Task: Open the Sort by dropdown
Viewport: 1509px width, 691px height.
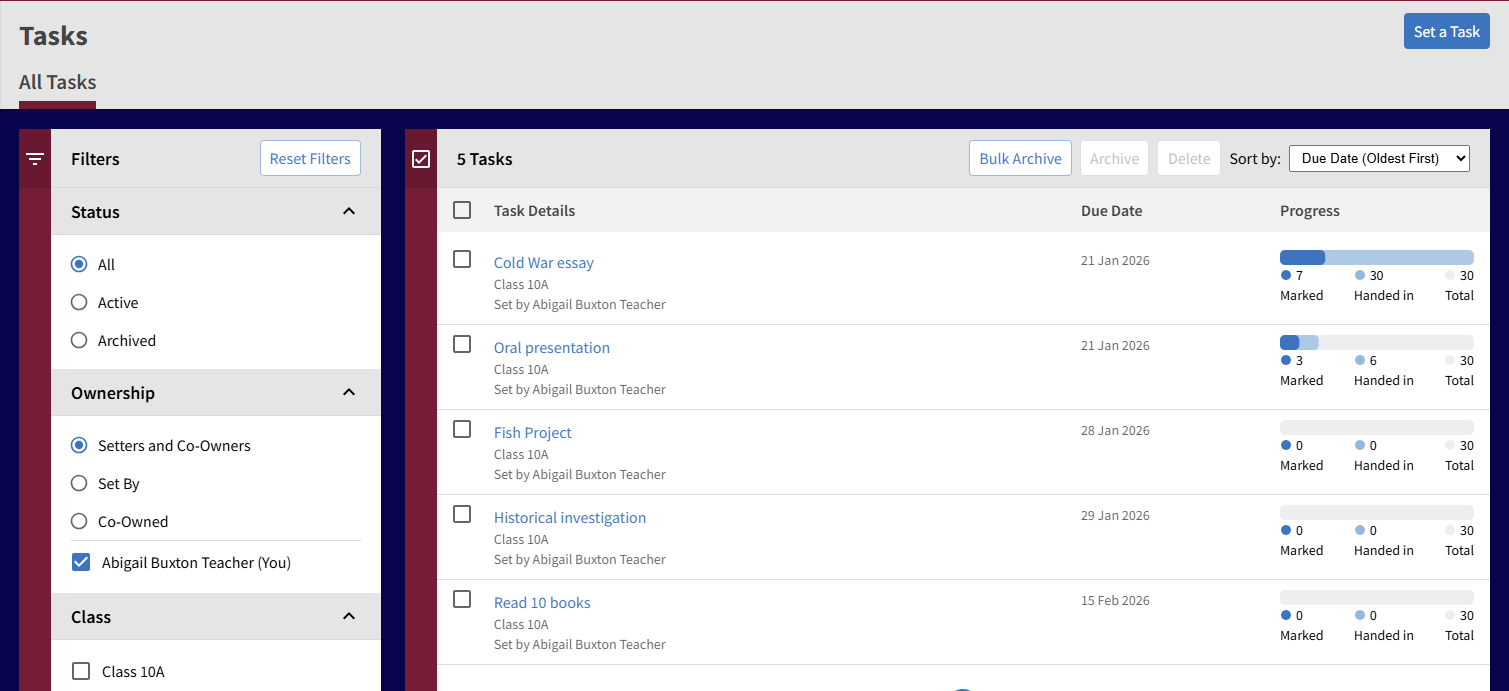Action: click(x=1379, y=158)
